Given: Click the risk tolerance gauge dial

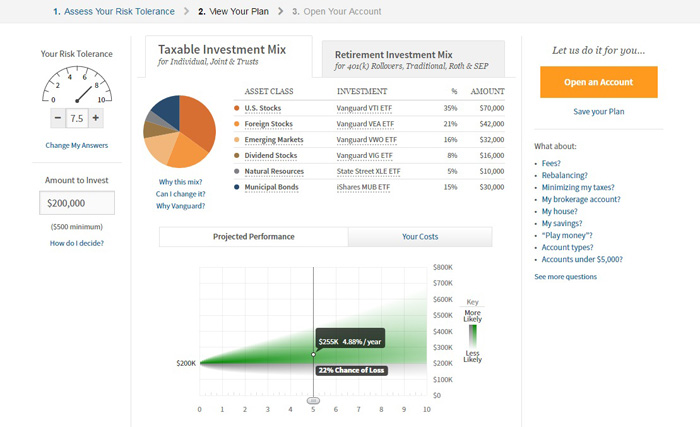Looking at the screenshot, I should (77, 85).
